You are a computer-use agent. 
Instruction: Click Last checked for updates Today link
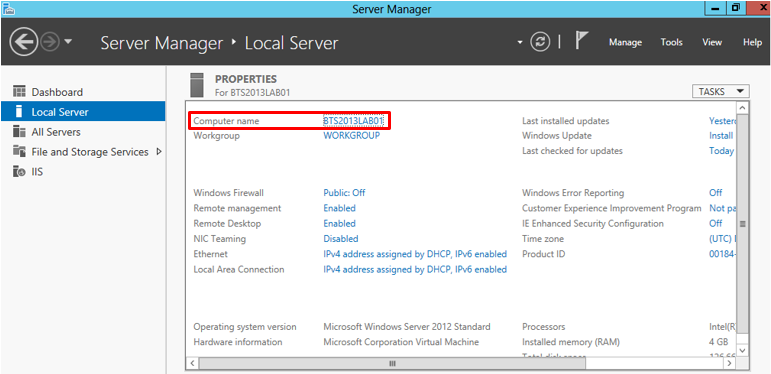pos(721,151)
